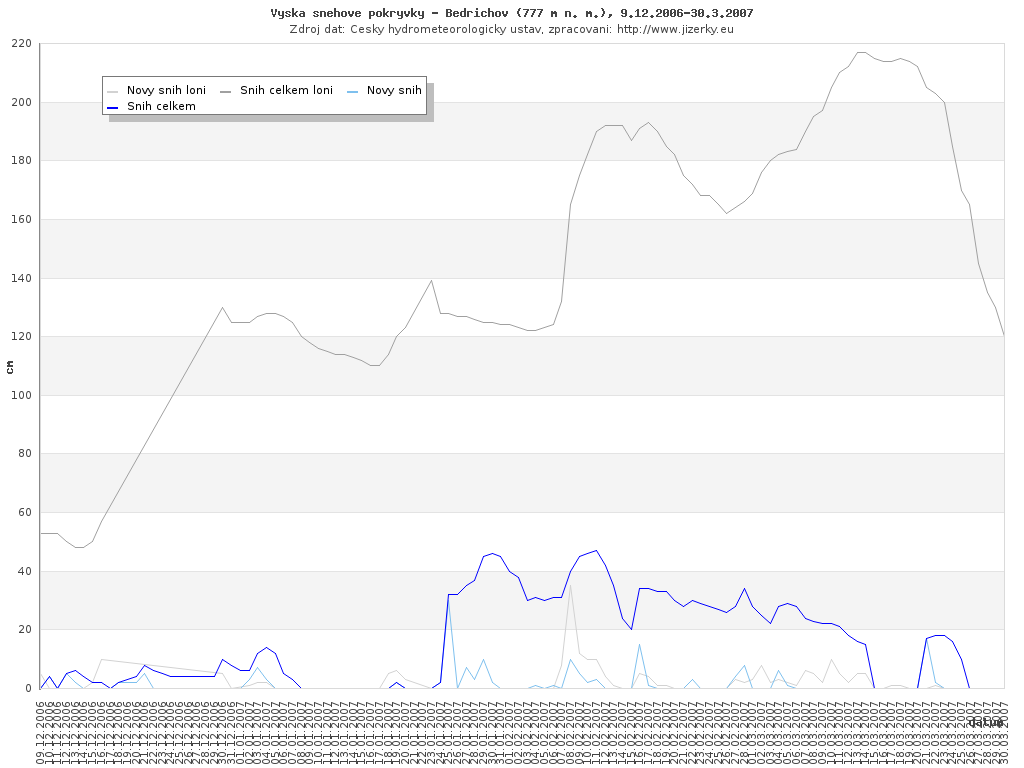The image size is (1024, 768).
Task: Click the 220 value on the y-axis
Action: click(22, 44)
